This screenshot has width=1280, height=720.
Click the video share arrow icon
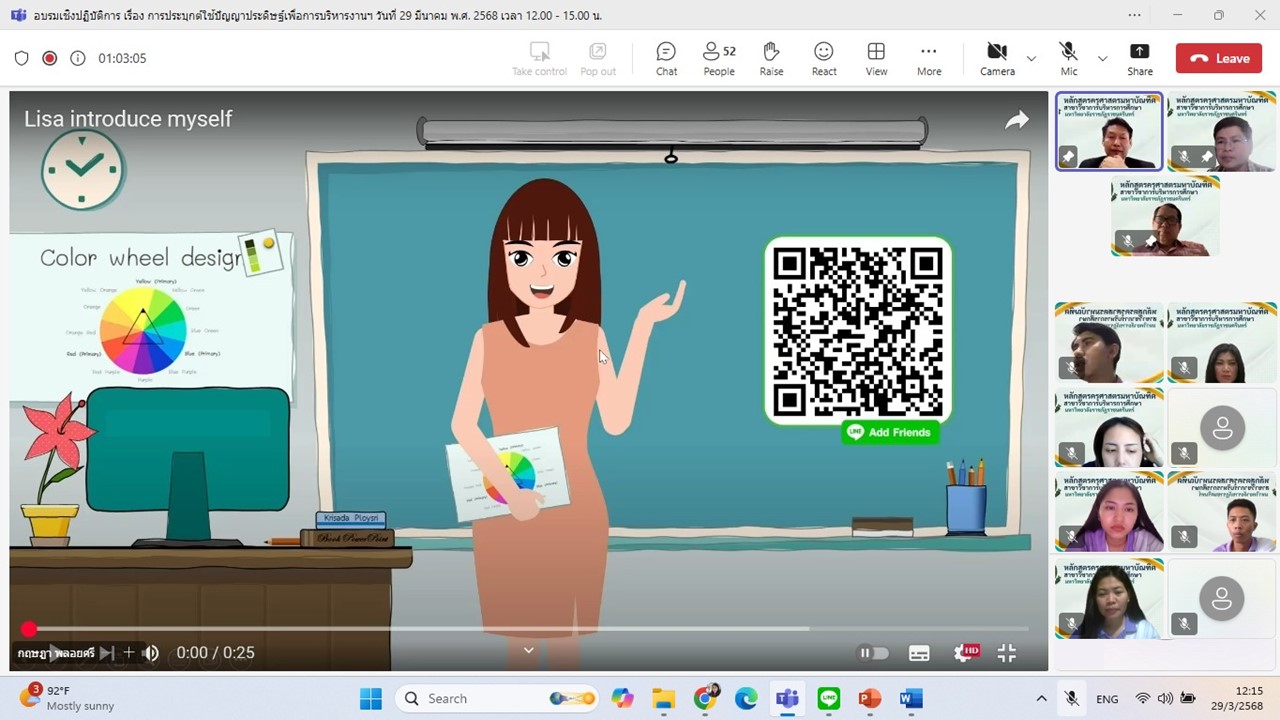pyautogui.click(x=1017, y=120)
